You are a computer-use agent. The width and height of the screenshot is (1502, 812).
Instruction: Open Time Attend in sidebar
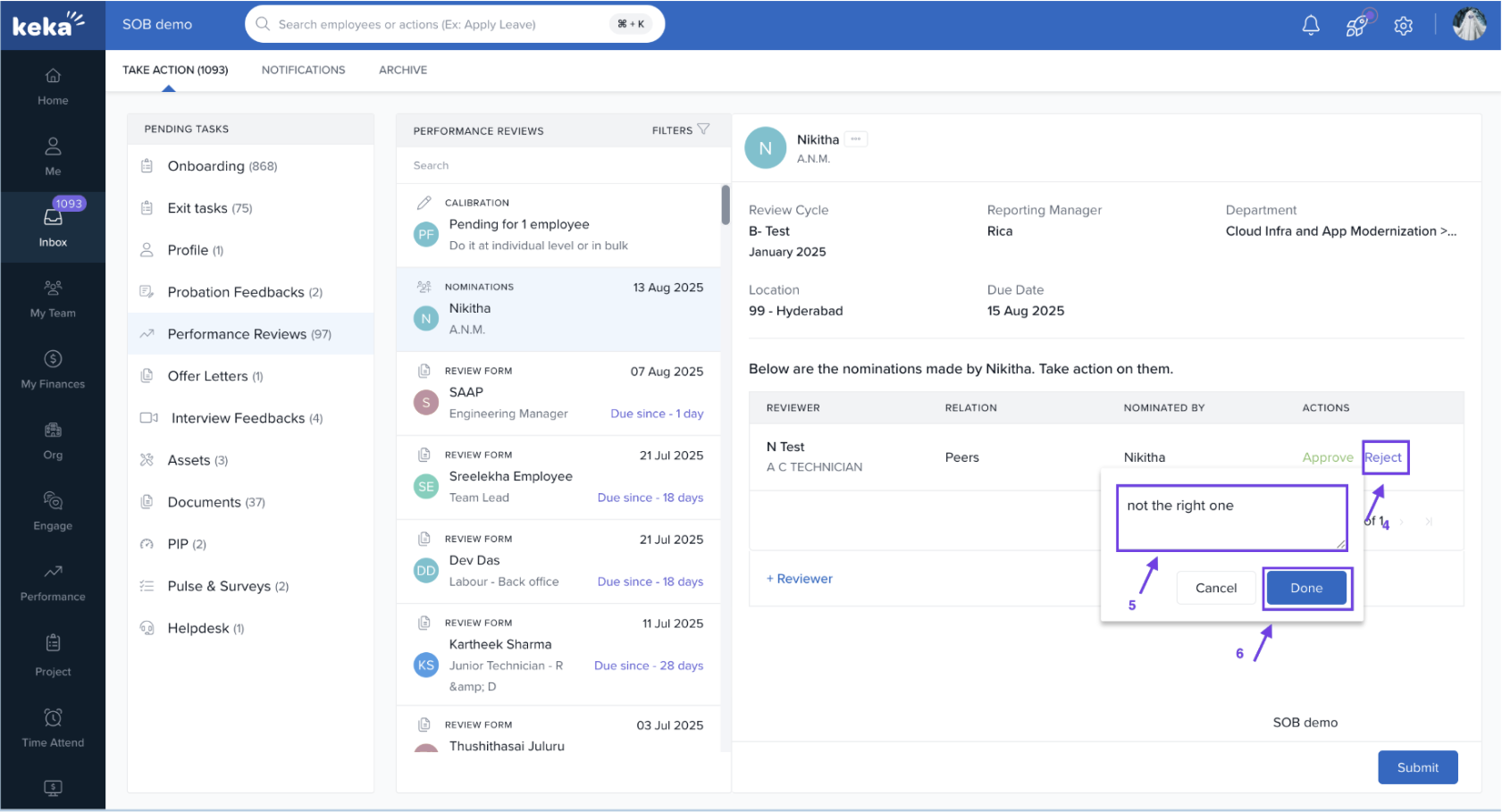pyautogui.click(x=53, y=727)
